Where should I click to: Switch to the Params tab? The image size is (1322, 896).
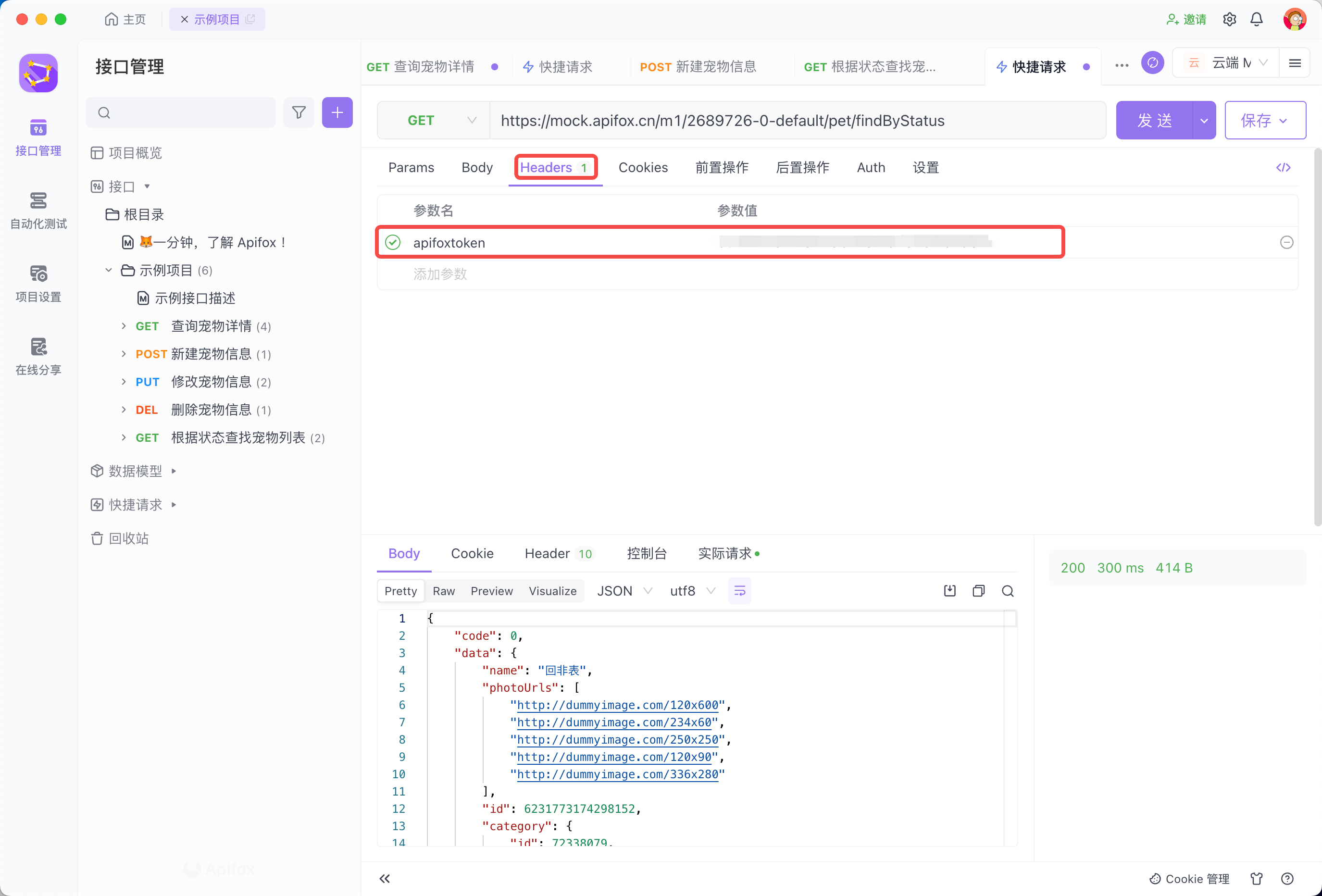pos(411,167)
